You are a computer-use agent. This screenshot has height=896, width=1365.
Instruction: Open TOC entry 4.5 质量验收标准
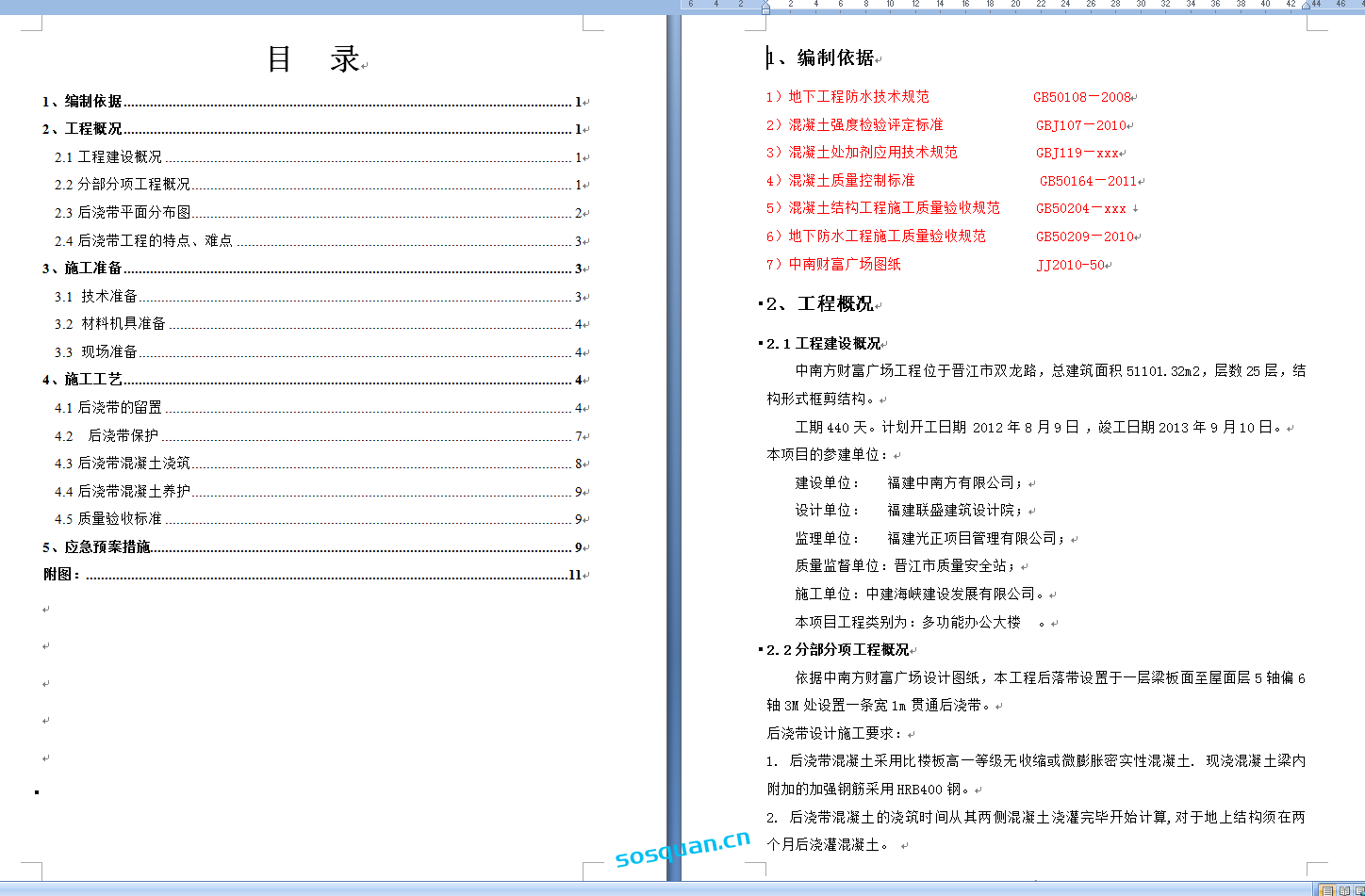point(107,519)
